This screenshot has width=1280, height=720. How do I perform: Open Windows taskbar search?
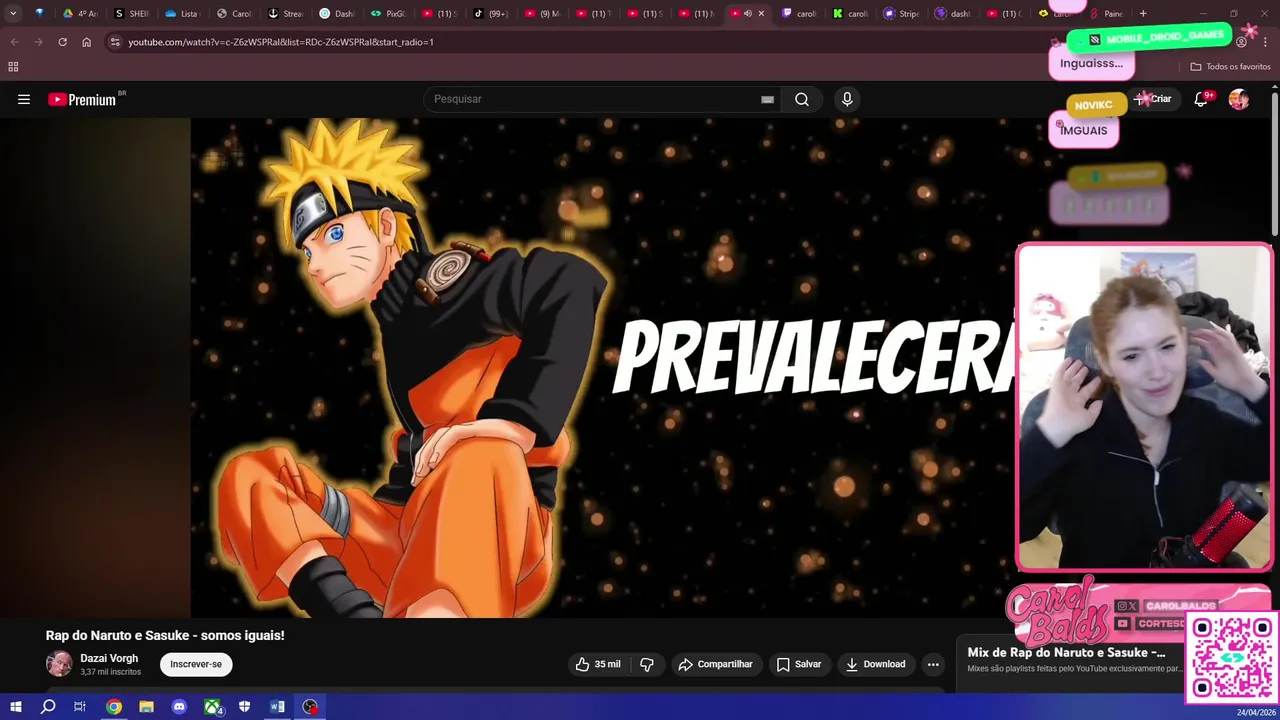(48, 707)
